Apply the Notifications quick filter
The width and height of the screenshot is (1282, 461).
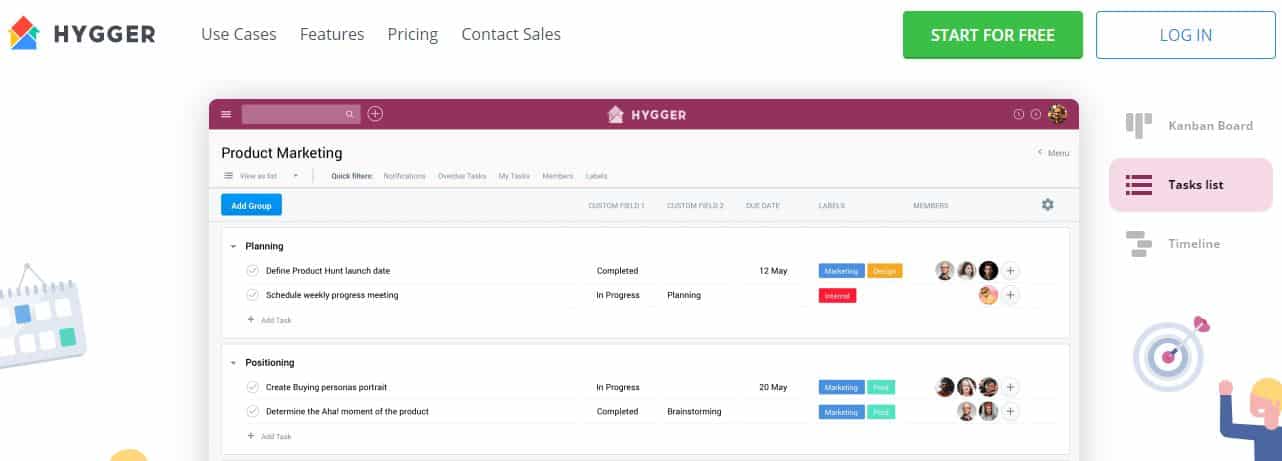[x=404, y=176]
